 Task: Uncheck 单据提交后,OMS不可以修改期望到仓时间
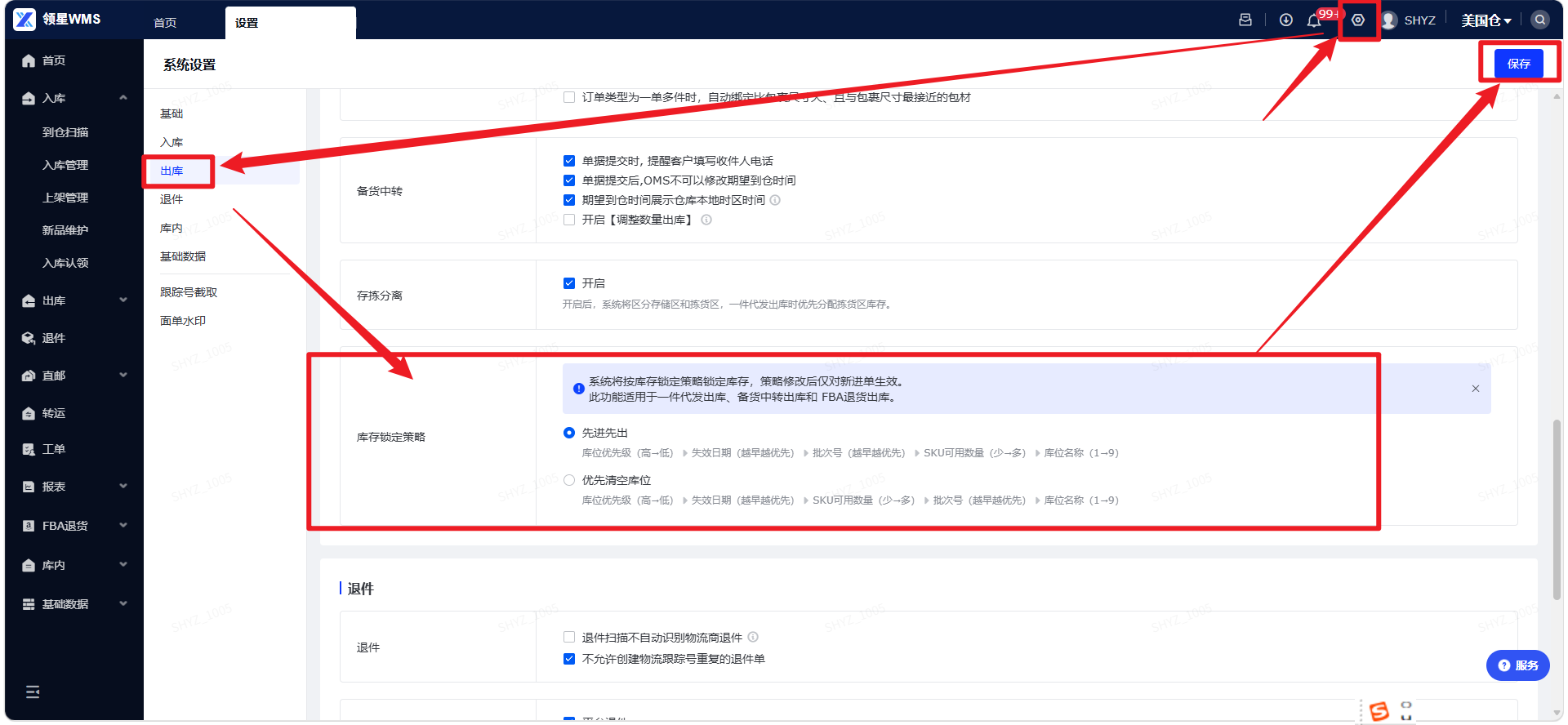569,180
